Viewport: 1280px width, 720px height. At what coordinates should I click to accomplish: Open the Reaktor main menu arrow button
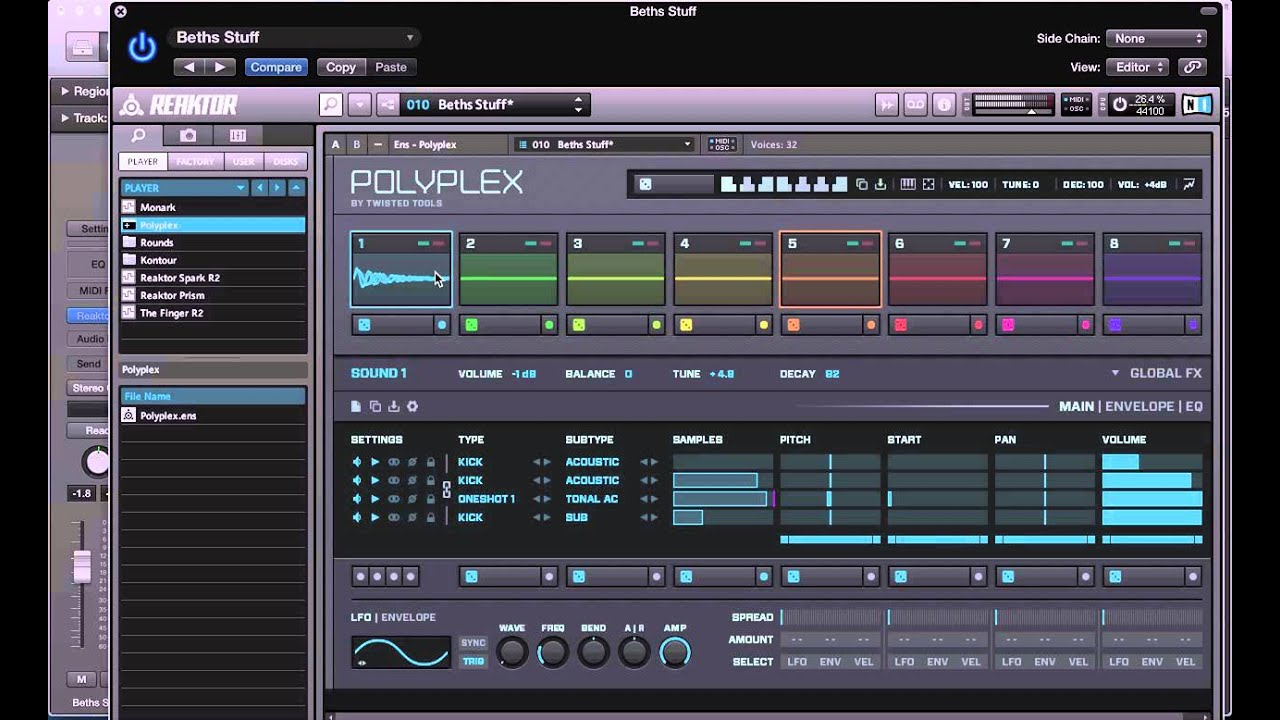[x=360, y=104]
